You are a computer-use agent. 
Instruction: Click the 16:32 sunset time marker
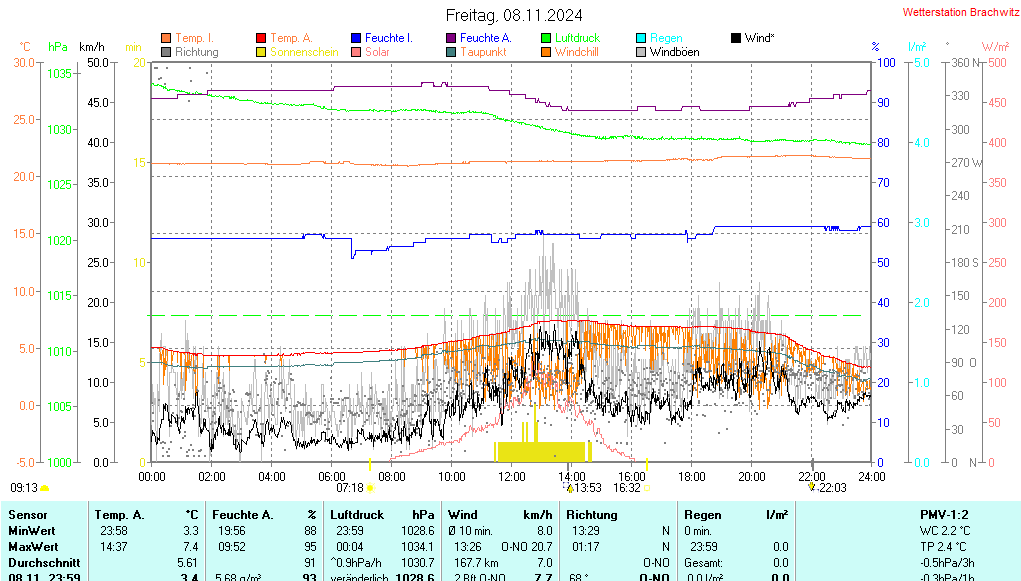(627, 488)
